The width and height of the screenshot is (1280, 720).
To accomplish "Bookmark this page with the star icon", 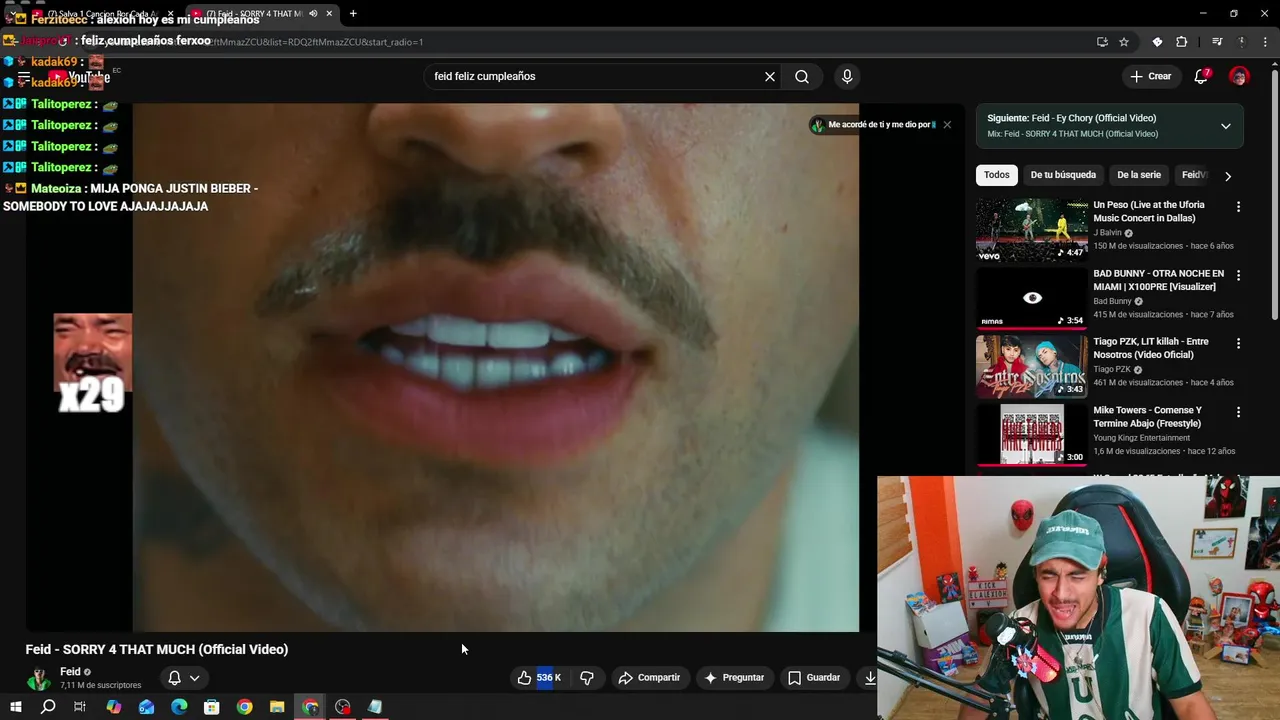I will (1124, 42).
